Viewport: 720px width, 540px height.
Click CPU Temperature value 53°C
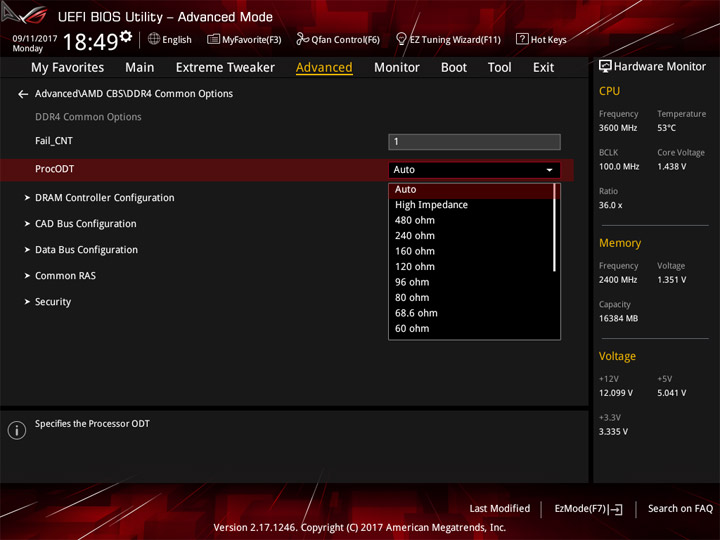(x=666, y=128)
